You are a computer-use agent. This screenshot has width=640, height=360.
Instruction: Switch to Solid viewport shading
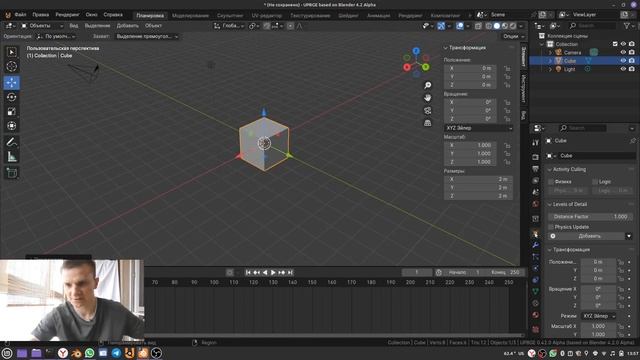[497, 26]
